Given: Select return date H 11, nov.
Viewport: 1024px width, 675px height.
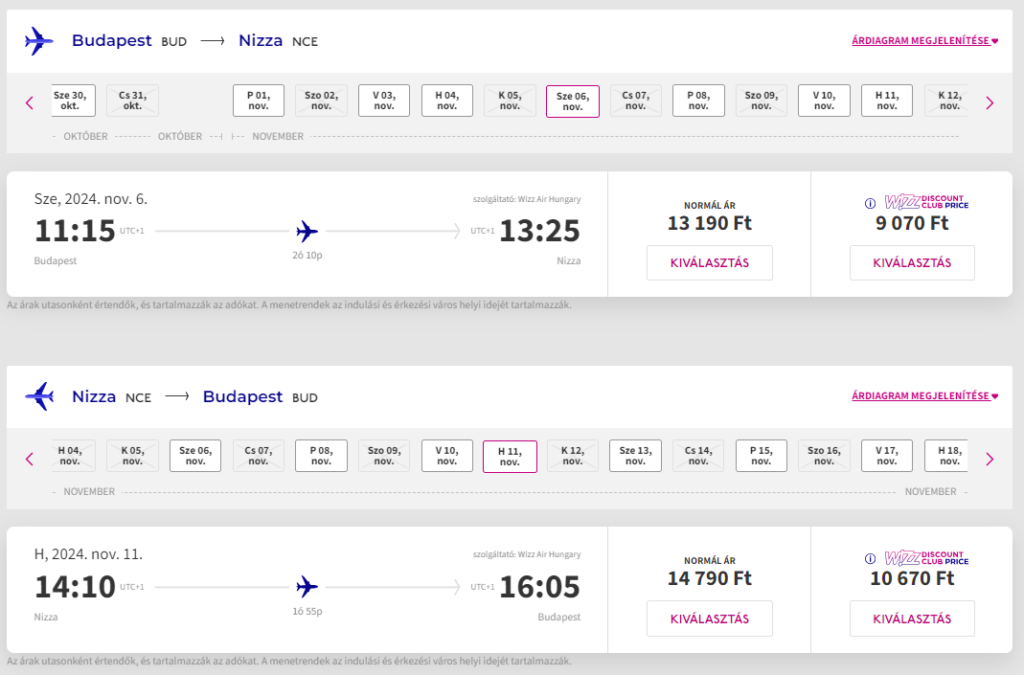Looking at the screenshot, I should pyautogui.click(x=509, y=456).
